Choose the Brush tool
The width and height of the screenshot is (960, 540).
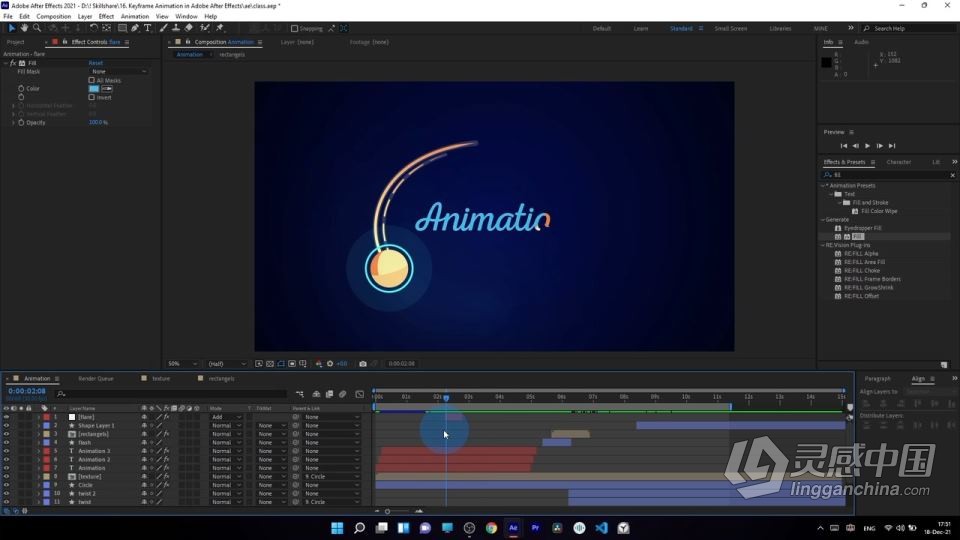click(163, 28)
